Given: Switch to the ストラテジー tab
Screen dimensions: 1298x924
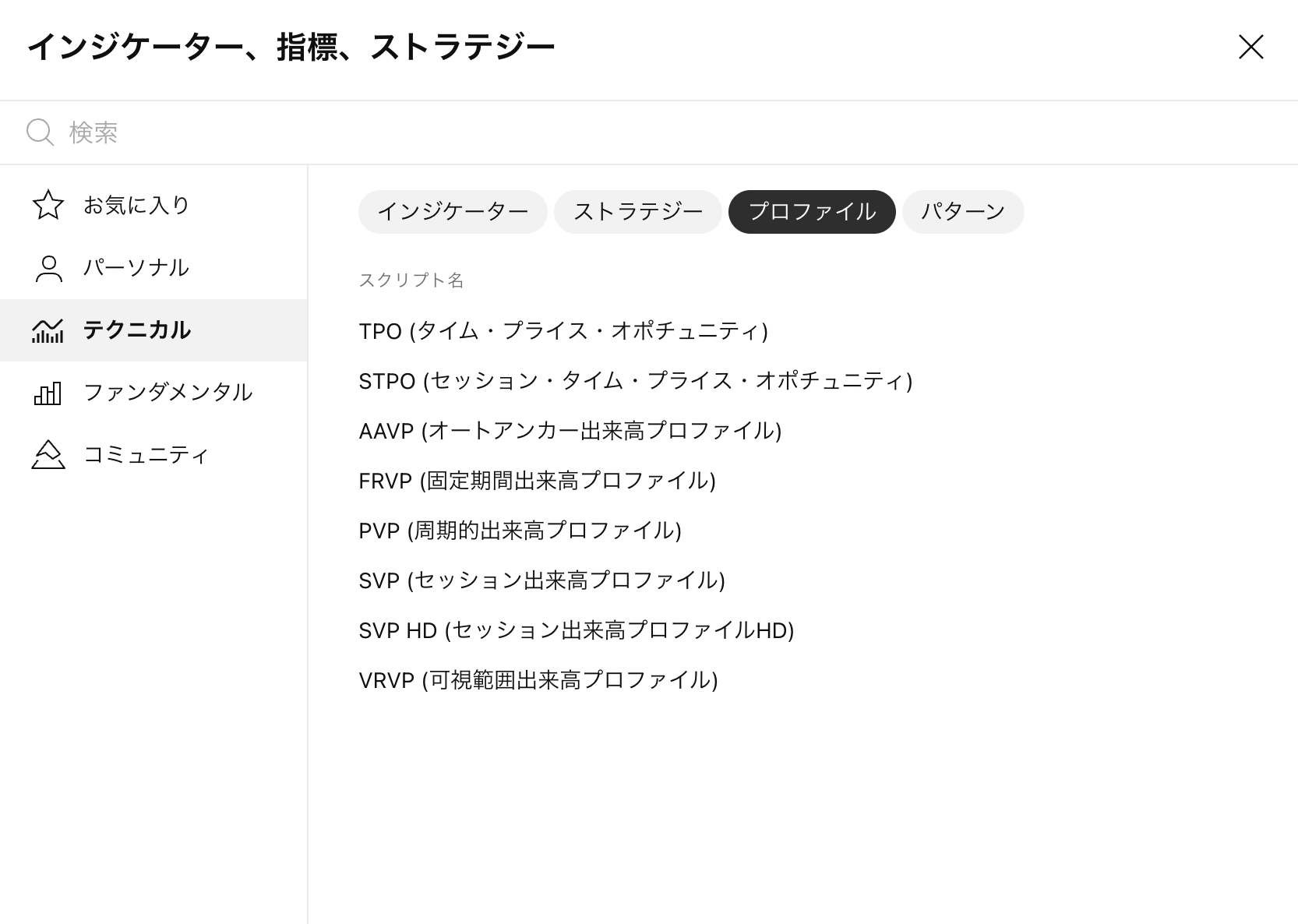Looking at the screenshot, I should 638,212.
